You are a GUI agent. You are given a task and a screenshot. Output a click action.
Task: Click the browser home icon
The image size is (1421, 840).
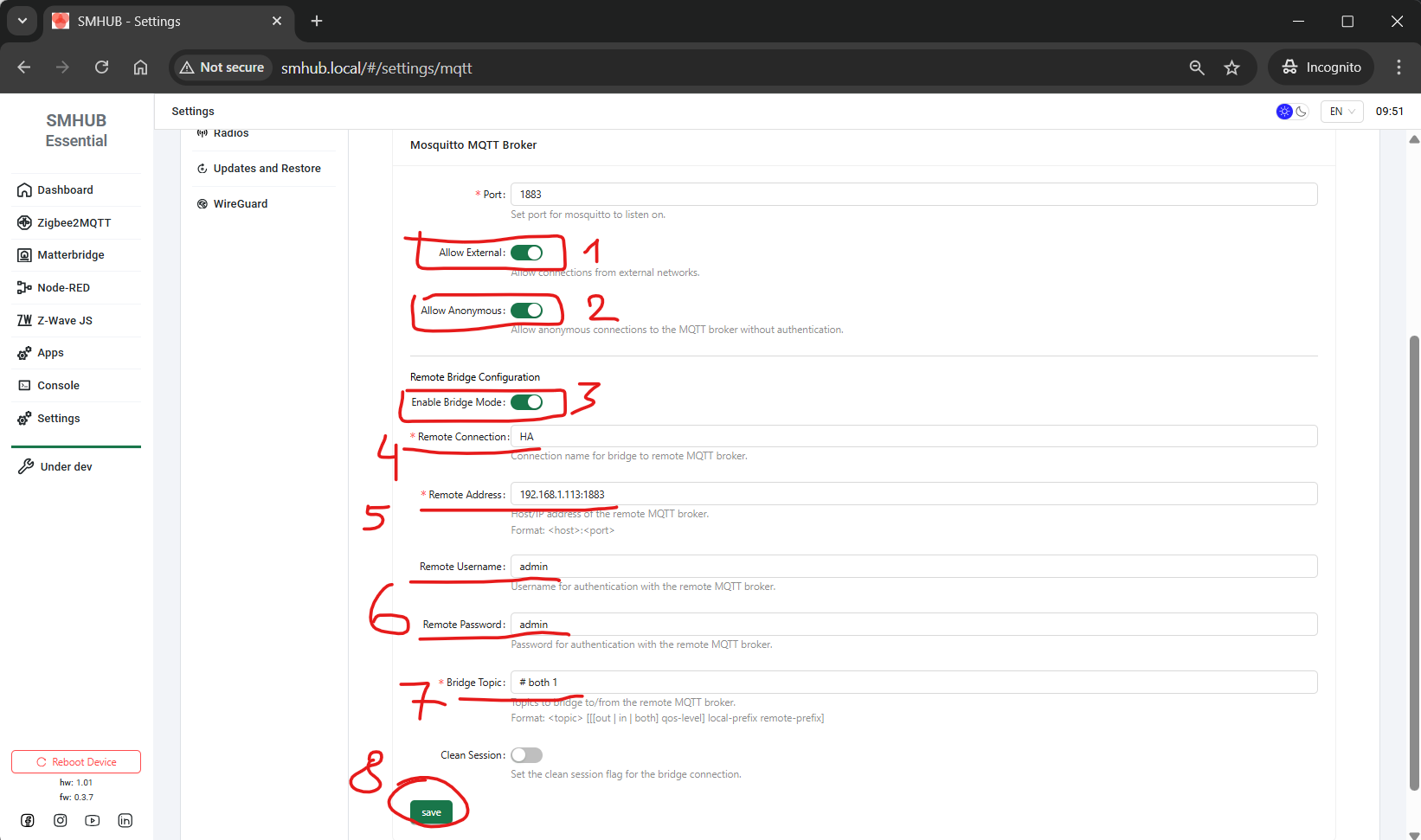pos(140,67)
